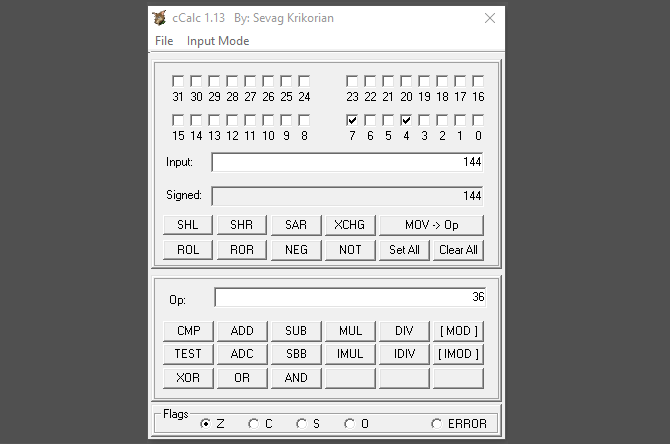670x444 pixels.
Task: Click the OR button
Action: click(x=242, y=378)
